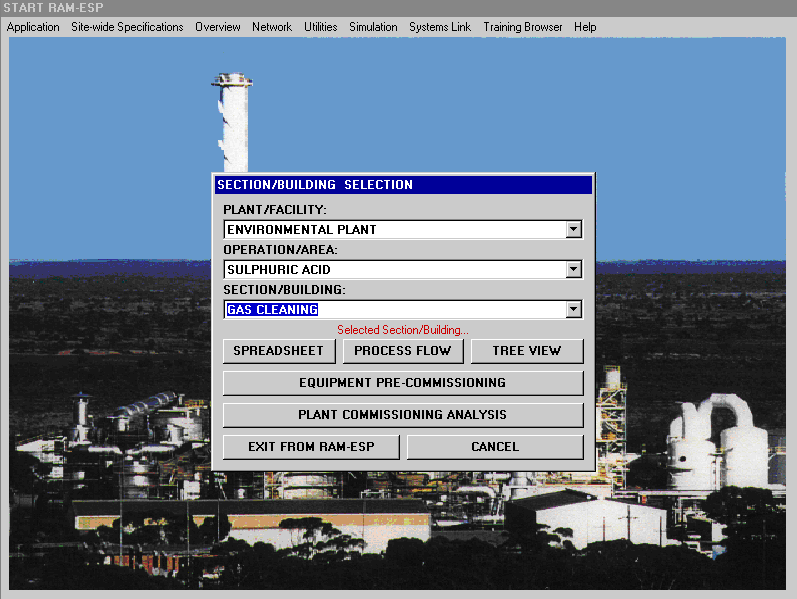Image resolution: width=797 pixels, height=599 pixels.
Task: Click the Section/Building Selection title bar
Action: coord(403,185)
